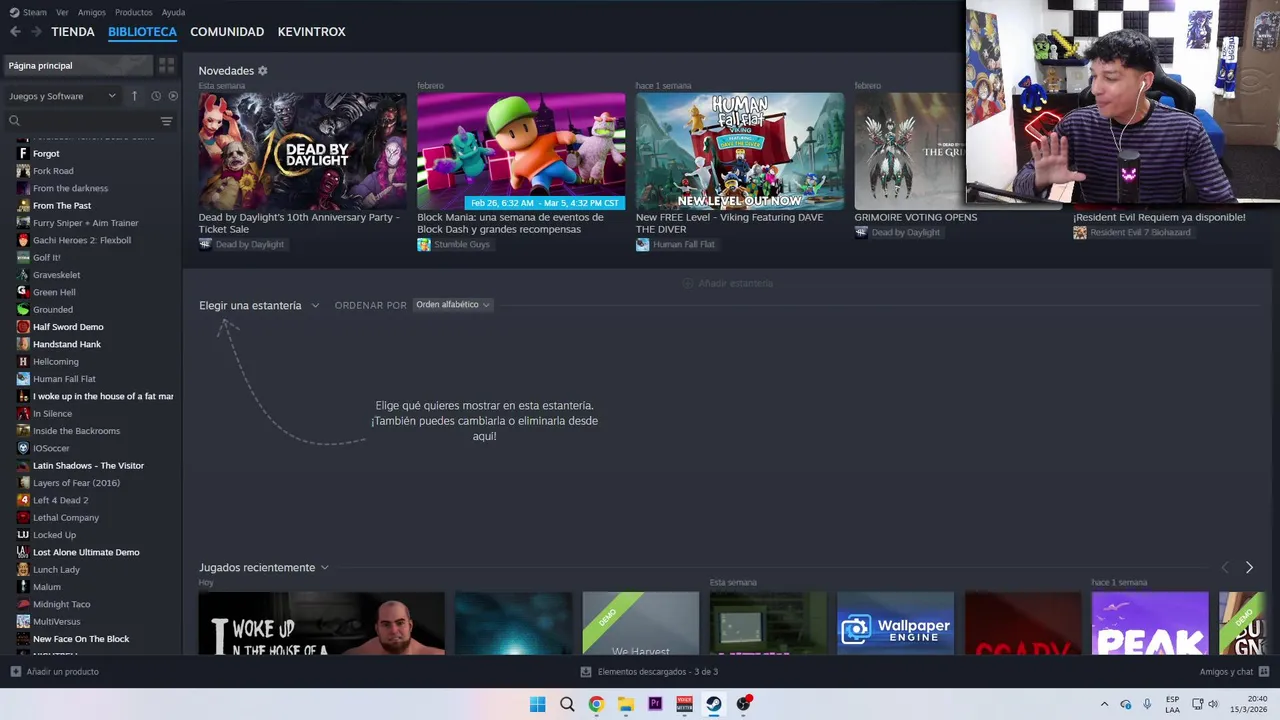The height and width of the screenshot is (720, 1280).
Task: Open Amigos y chat panel
Action: coord(1234,672)
